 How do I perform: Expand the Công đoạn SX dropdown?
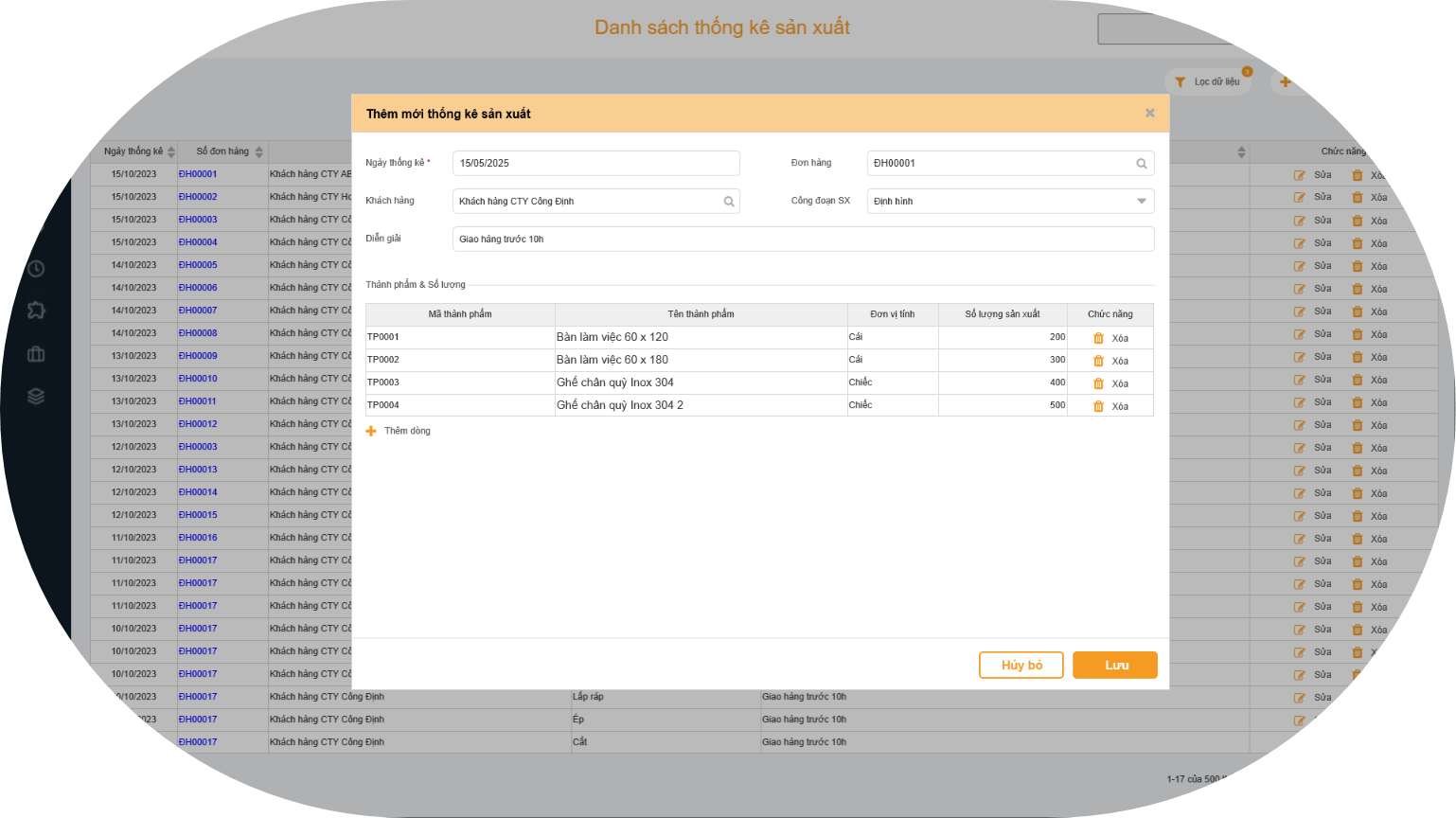[x=1141, y=201]
